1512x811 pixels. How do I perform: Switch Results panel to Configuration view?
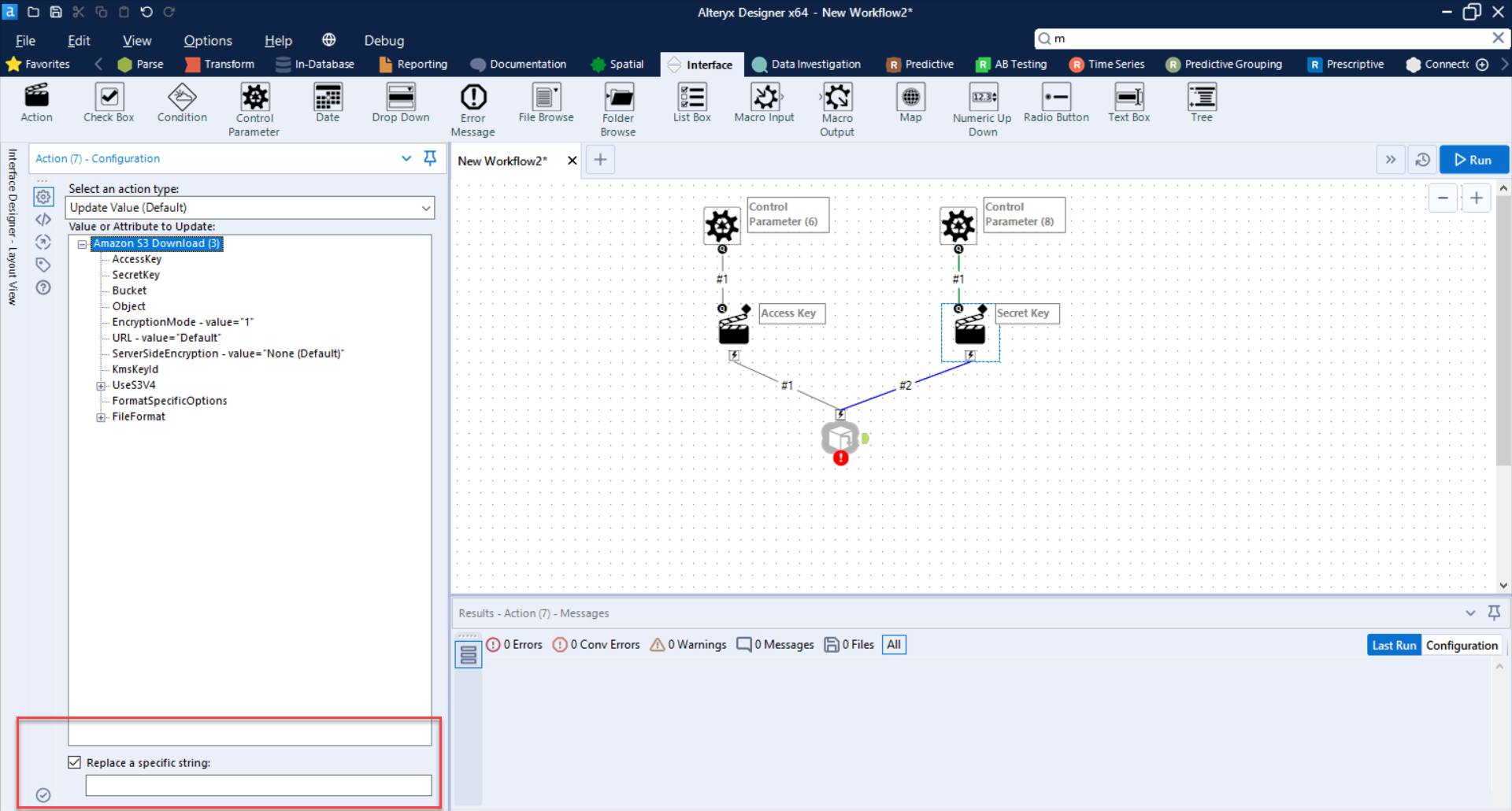1462,644
